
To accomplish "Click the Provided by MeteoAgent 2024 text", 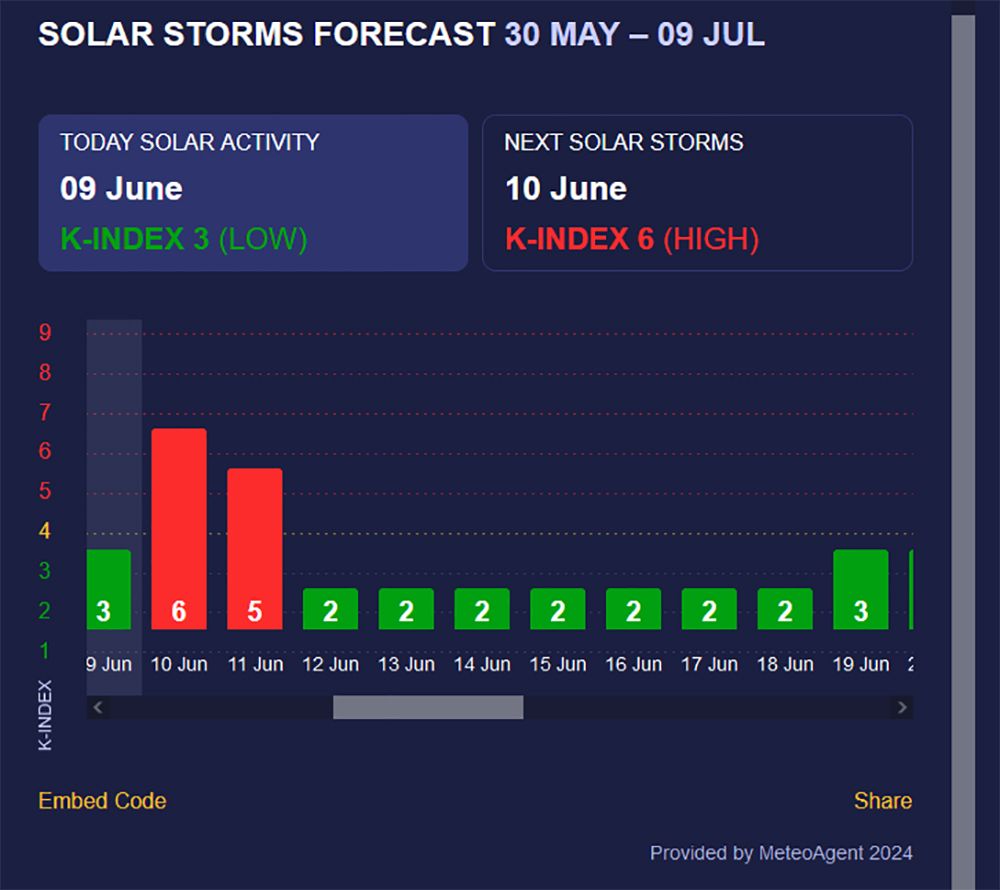I will [781, 853].
